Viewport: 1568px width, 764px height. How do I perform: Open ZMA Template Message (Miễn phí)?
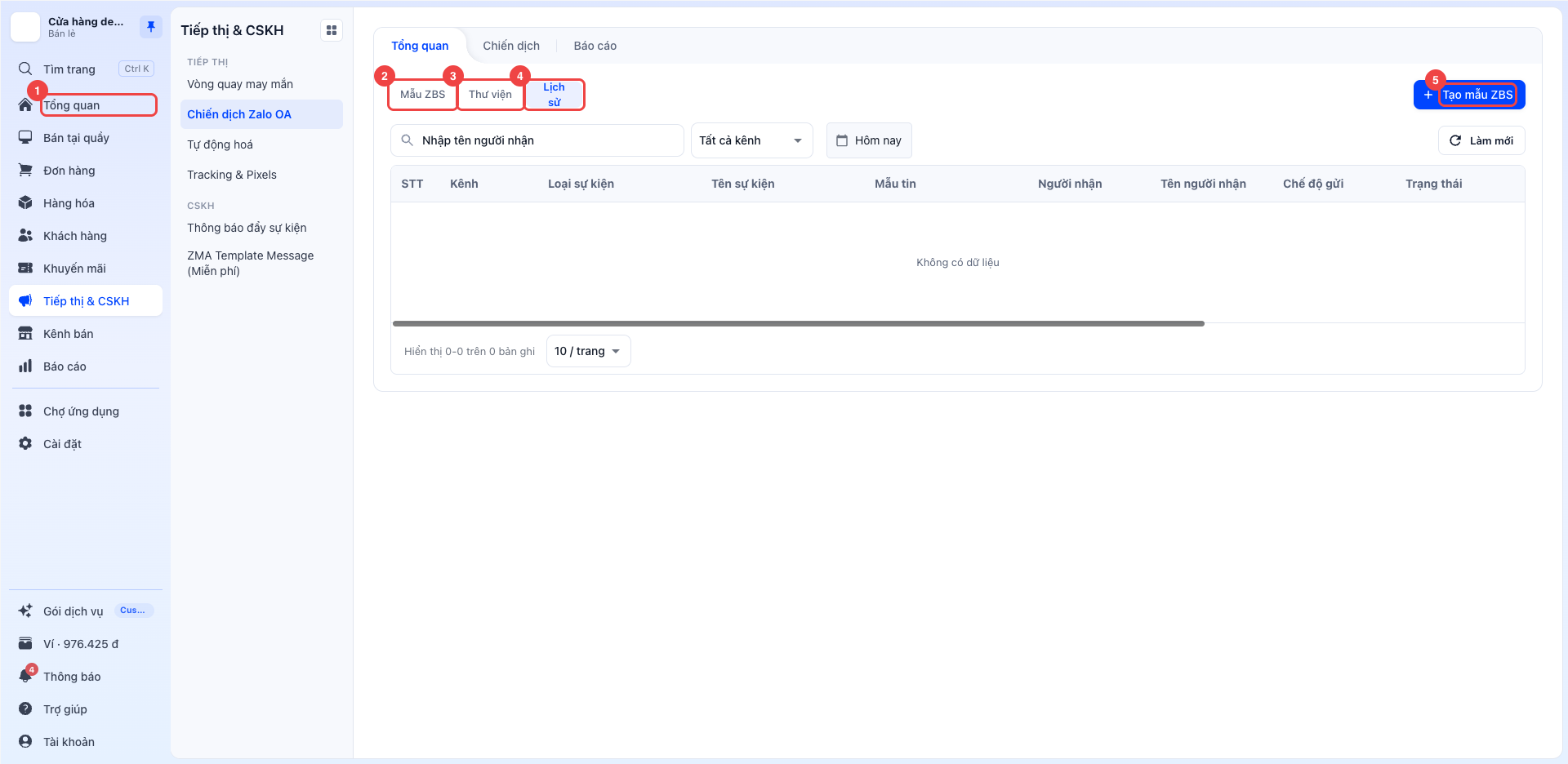pyautogui.click(x=261, y=263)
